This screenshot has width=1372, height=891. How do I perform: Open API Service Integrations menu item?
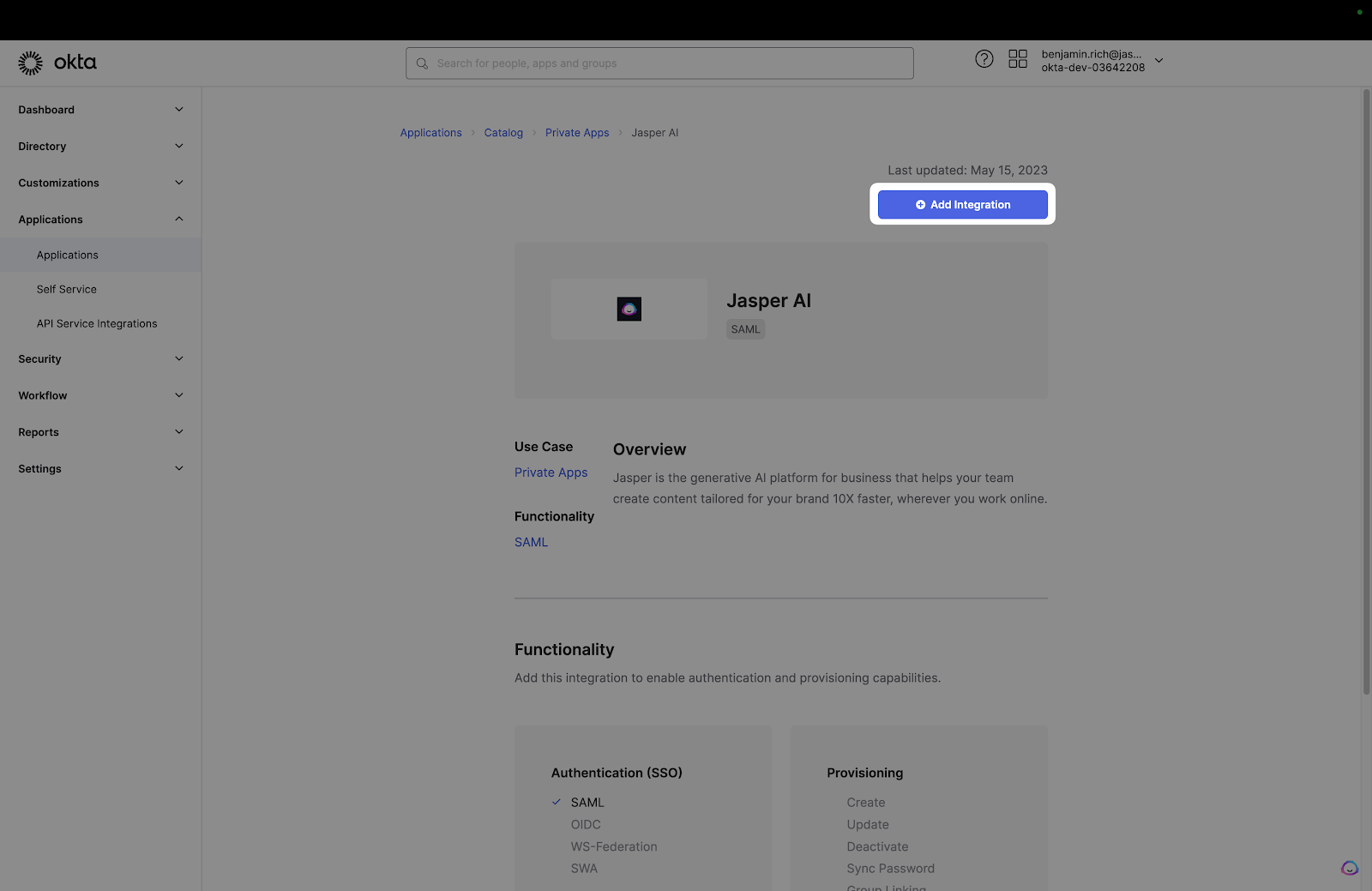click(x=97, y=324)
